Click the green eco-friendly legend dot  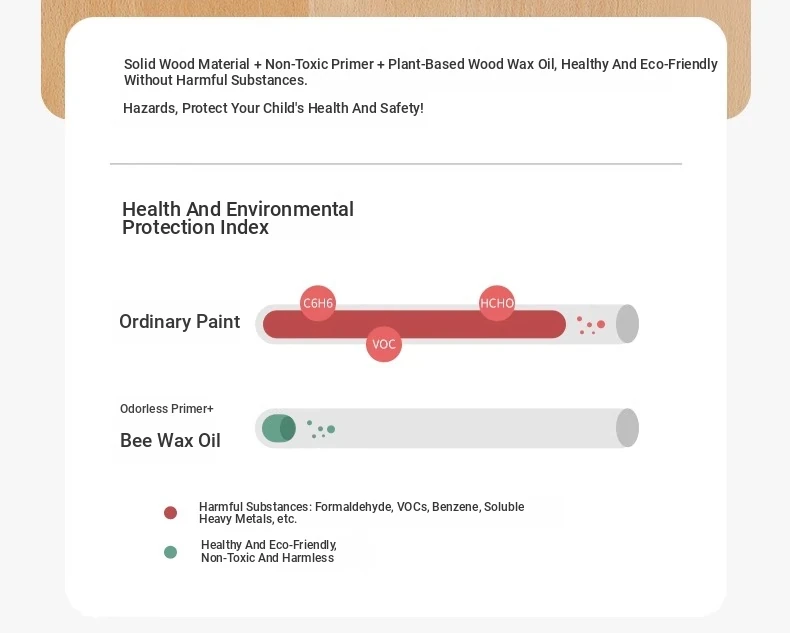point(170,552)
